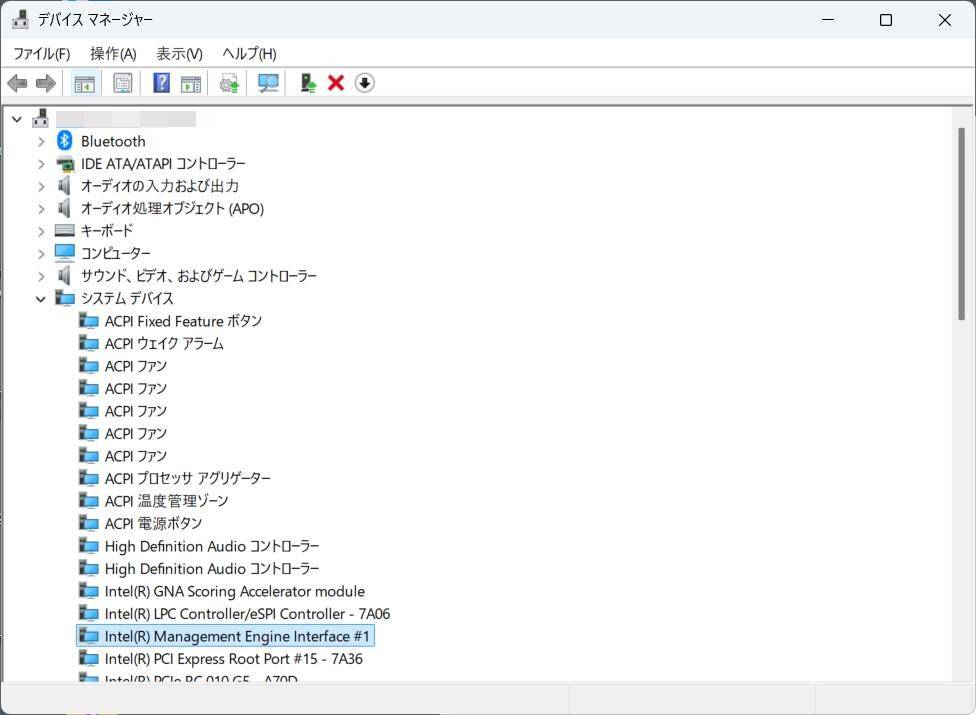Collapse the root computer node
Viewport: 976px width, 715px height.
(17, 119)
